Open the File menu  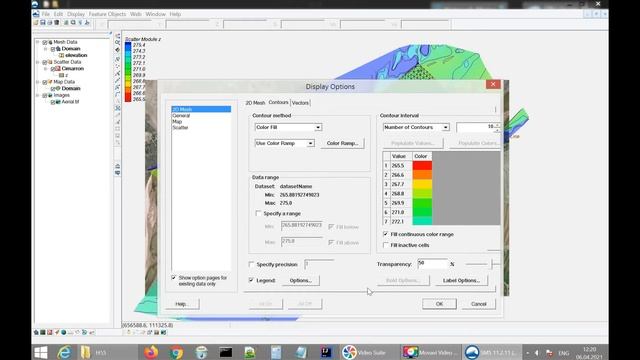45,14
